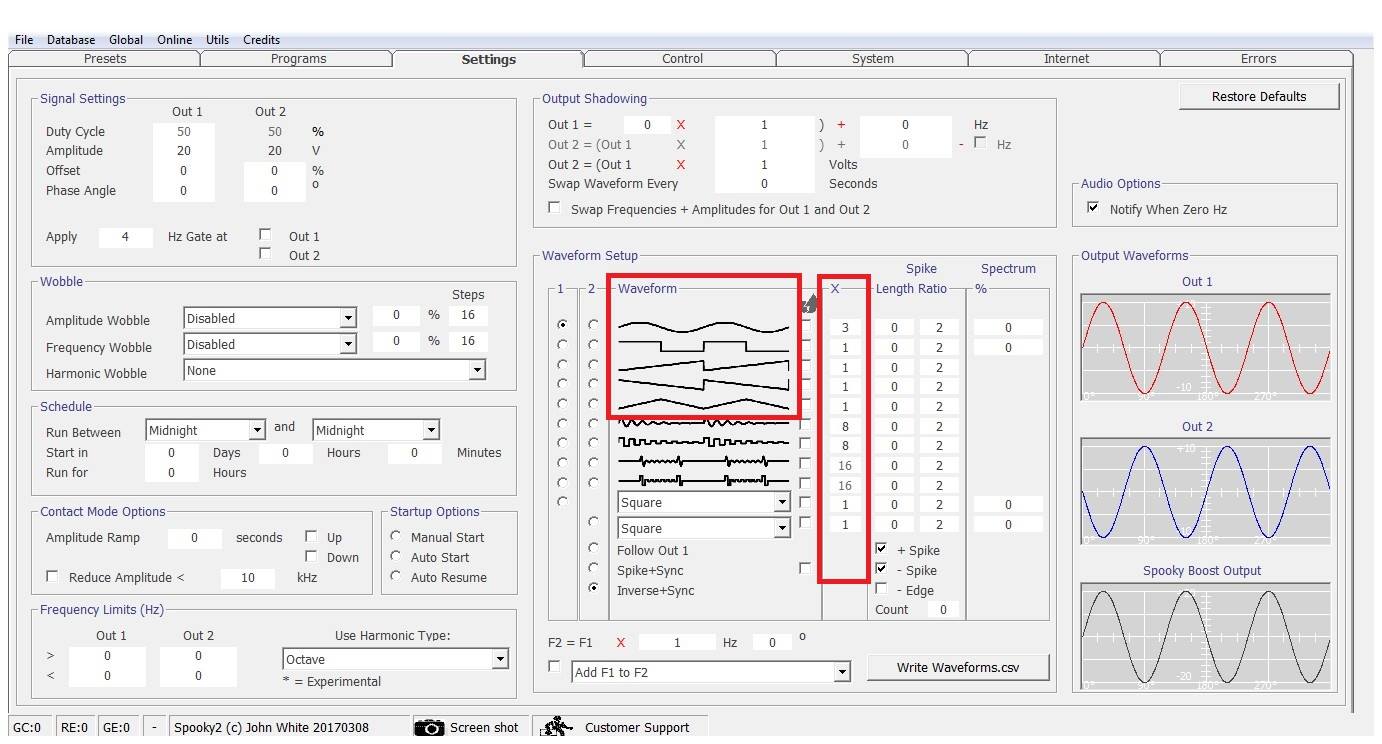Image resolution: width=1382 pixels, height=744 pixels.
Task: Click the sawtooth waveform icon
Action: 703,366
